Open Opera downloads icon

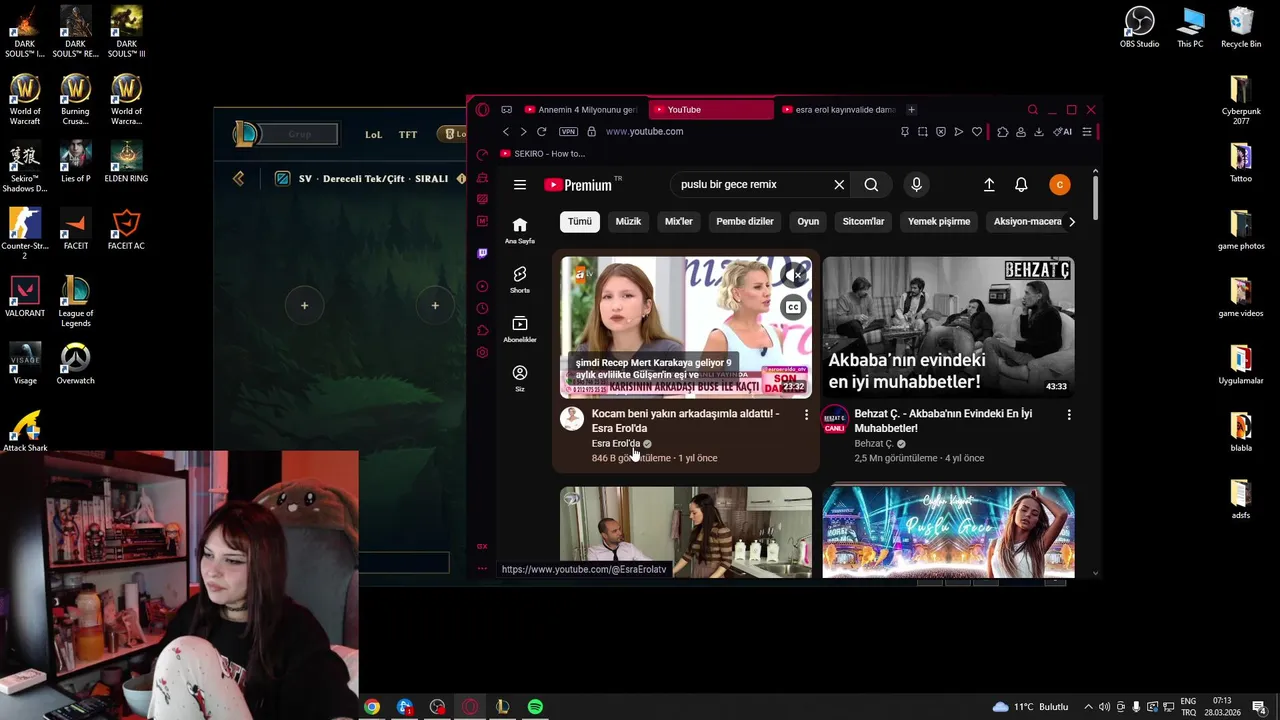pos(1039,132)
